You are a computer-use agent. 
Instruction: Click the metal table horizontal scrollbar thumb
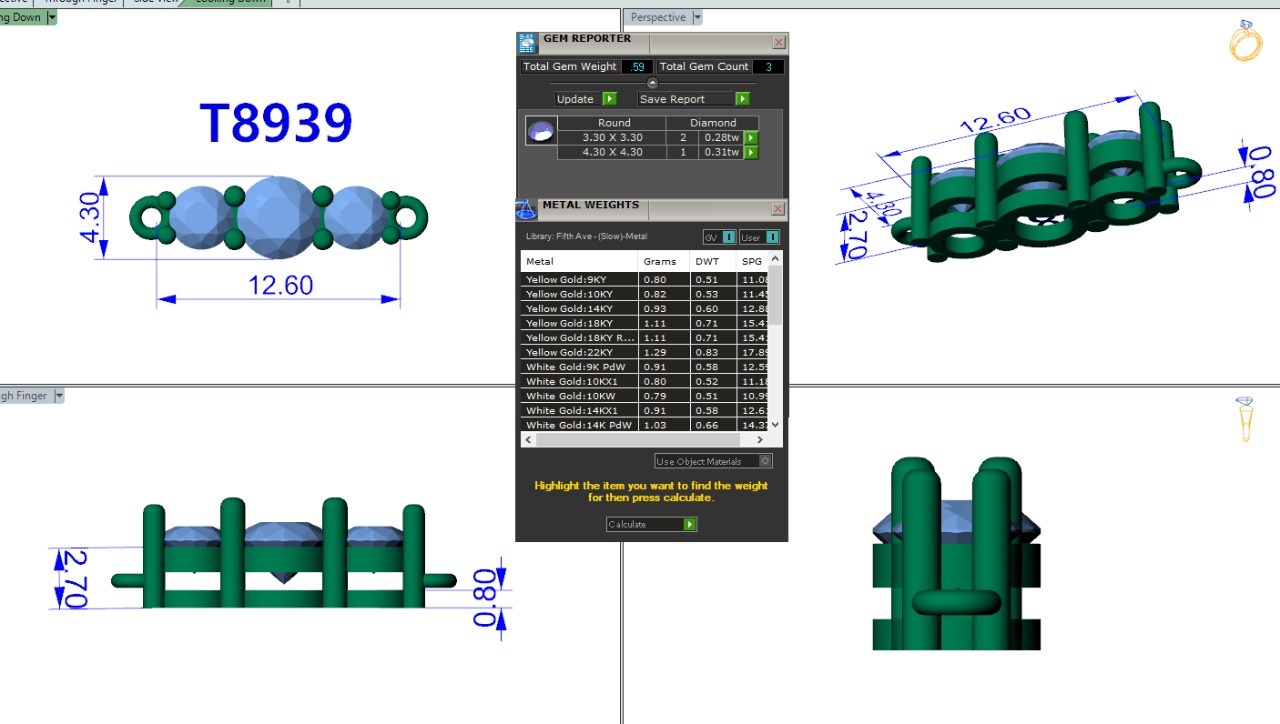[637, 440]
